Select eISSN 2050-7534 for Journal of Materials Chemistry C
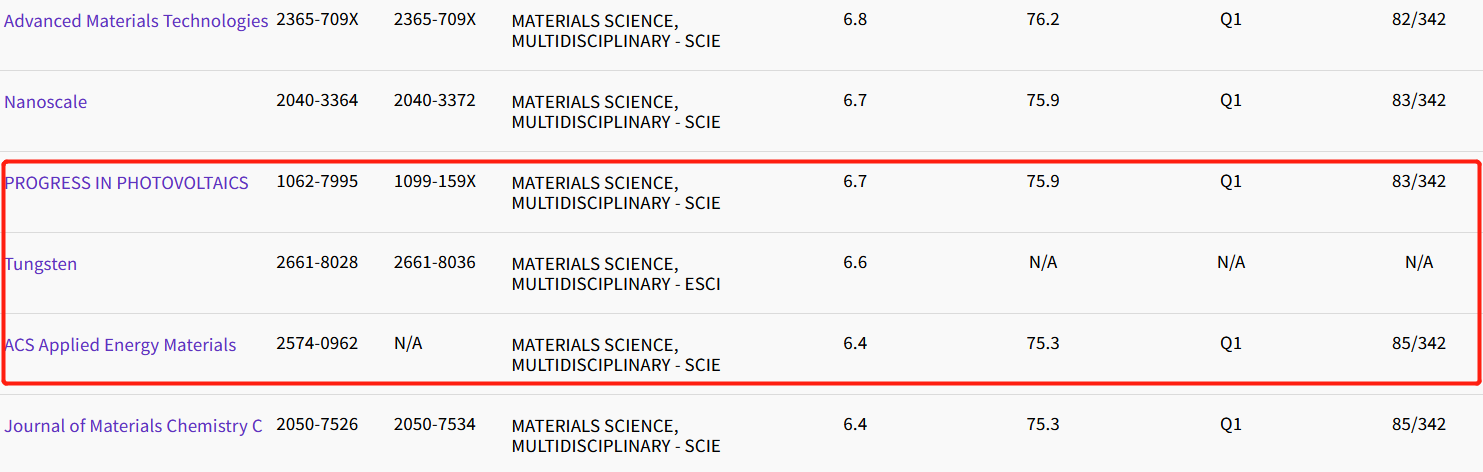Image resolution: width=1483 pixels, height=472 pixels. (x=435, y=425)
